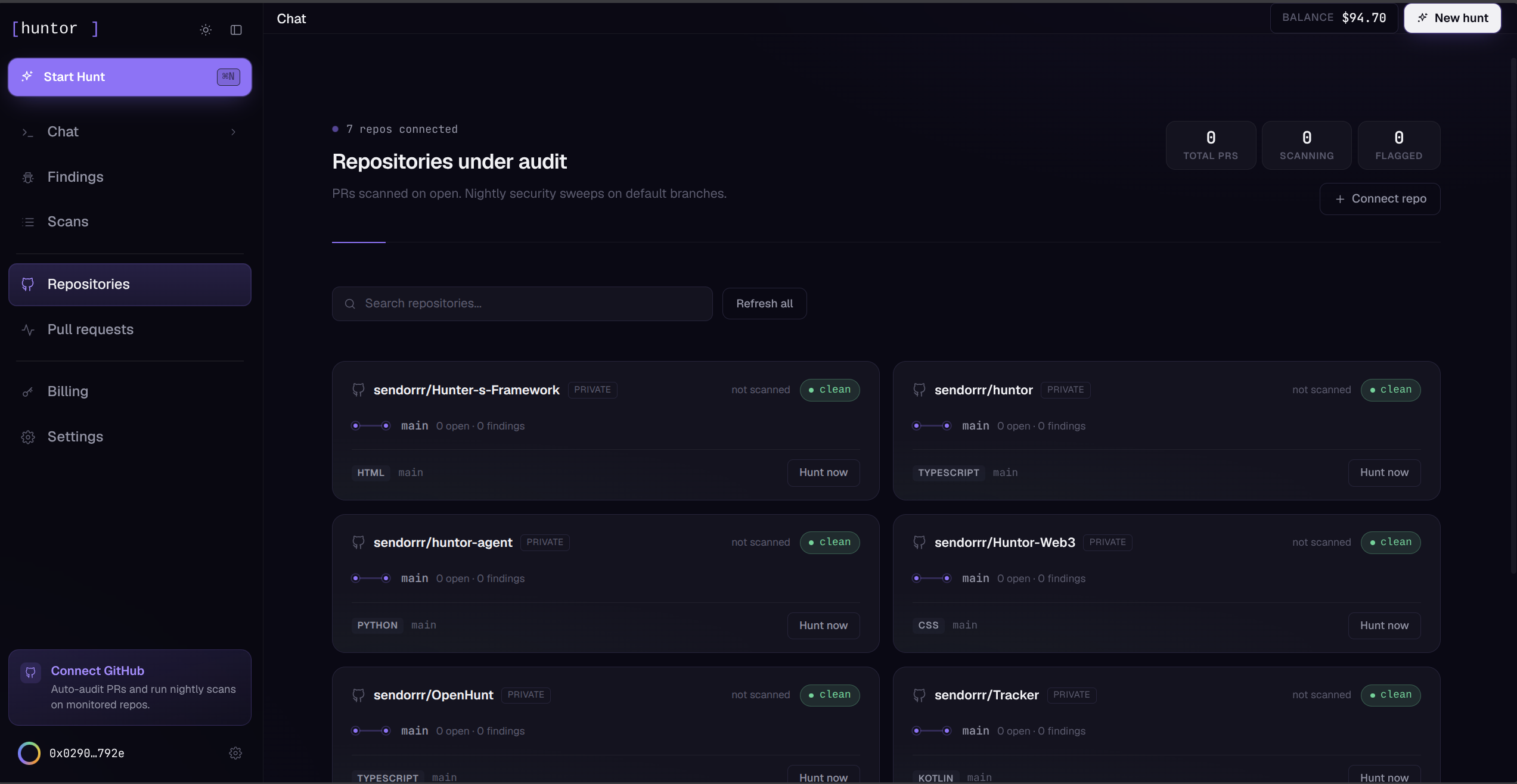Click GitHub icon of Huntor-Web3 repo
This screenshot has width=1517, height=784.
click(x=919, y=542)
